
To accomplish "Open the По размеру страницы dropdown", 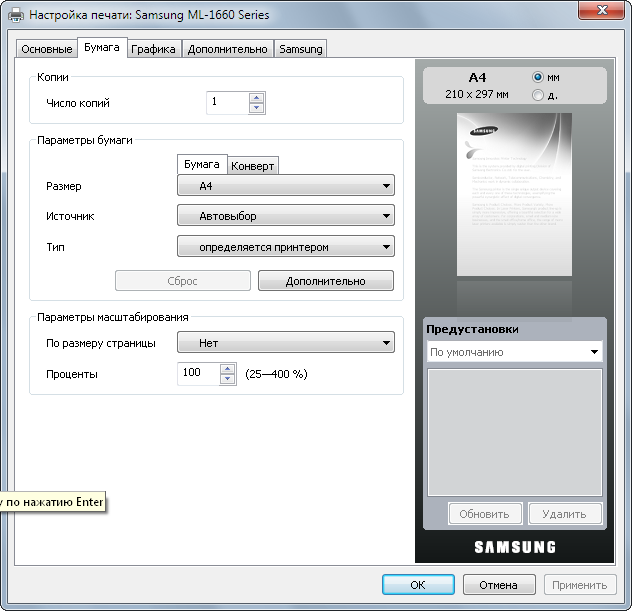I will pyautogui.click(x=285, y=343).
